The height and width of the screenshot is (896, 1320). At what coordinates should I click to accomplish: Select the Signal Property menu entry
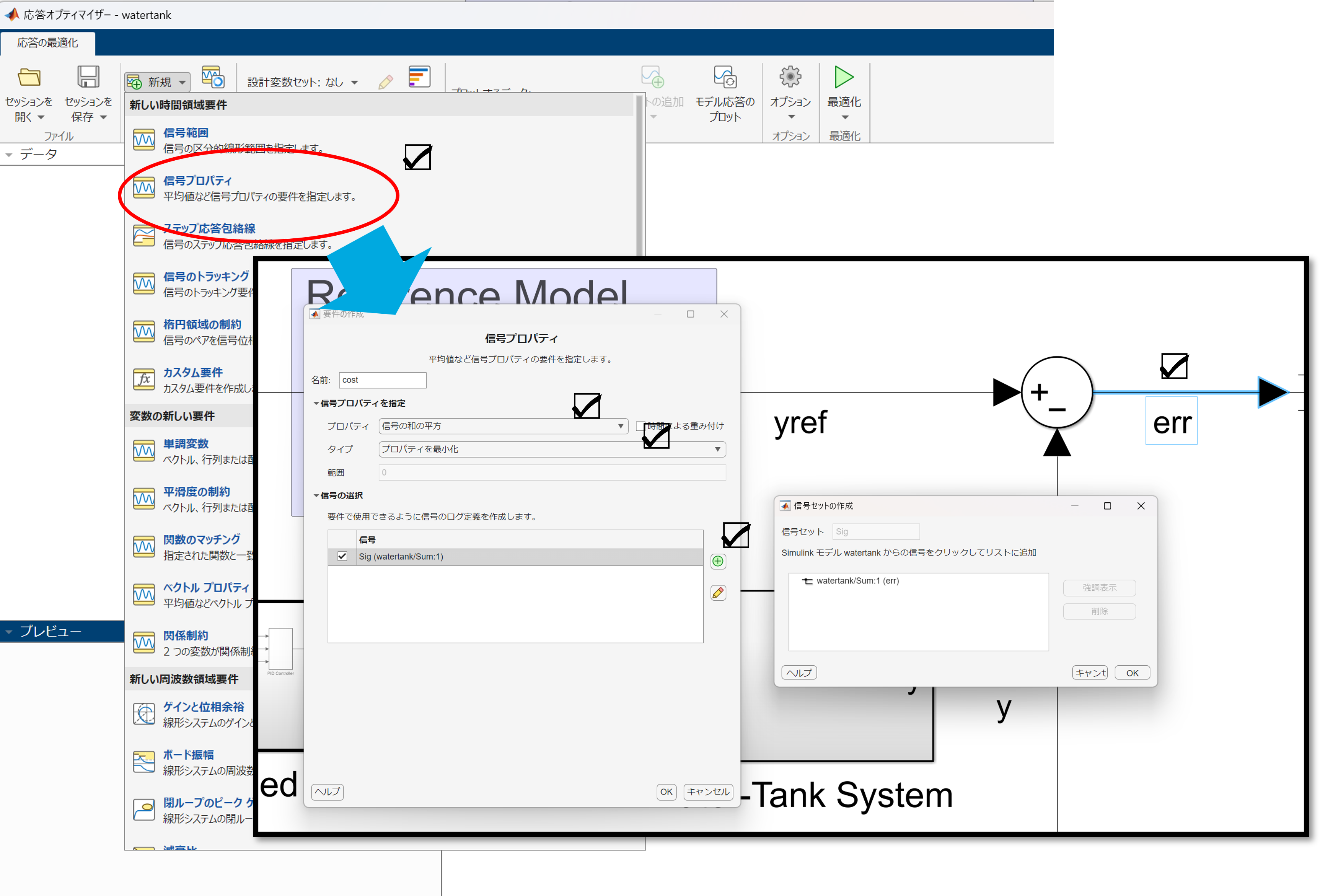(197, 181)
